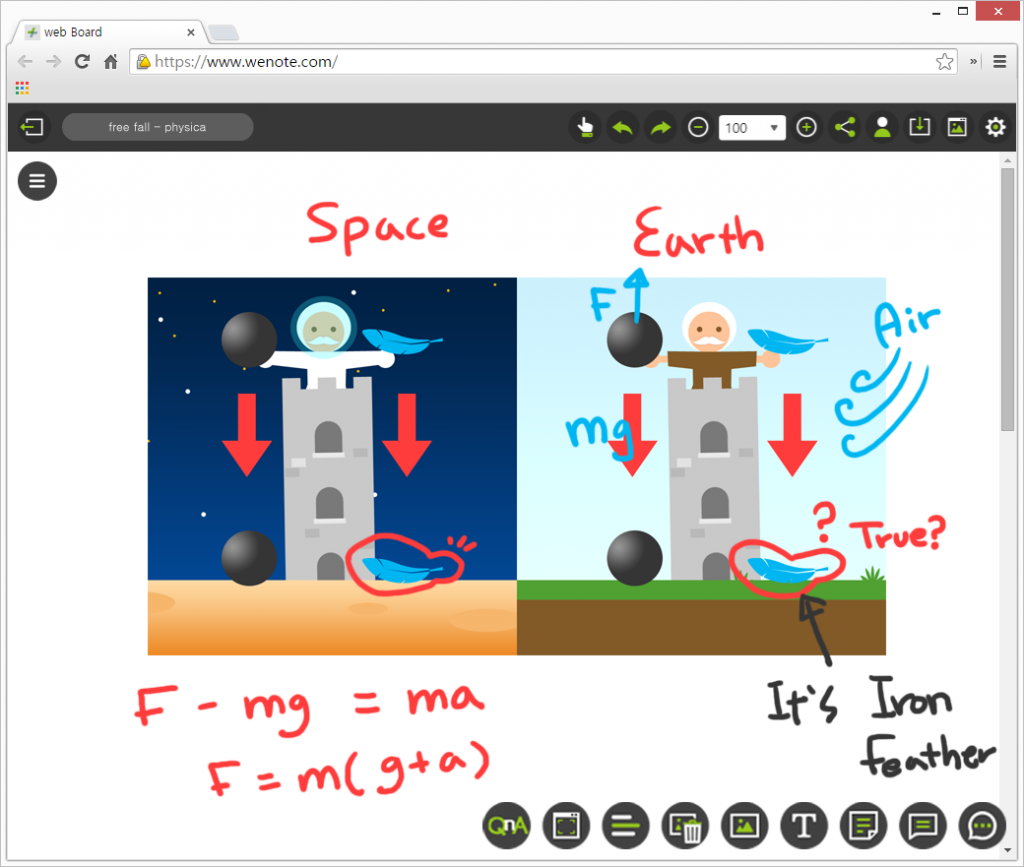The height and width of the screenshot is (867, 1024).
Task: Zoom out with the minus button
Action: point(697,127)
